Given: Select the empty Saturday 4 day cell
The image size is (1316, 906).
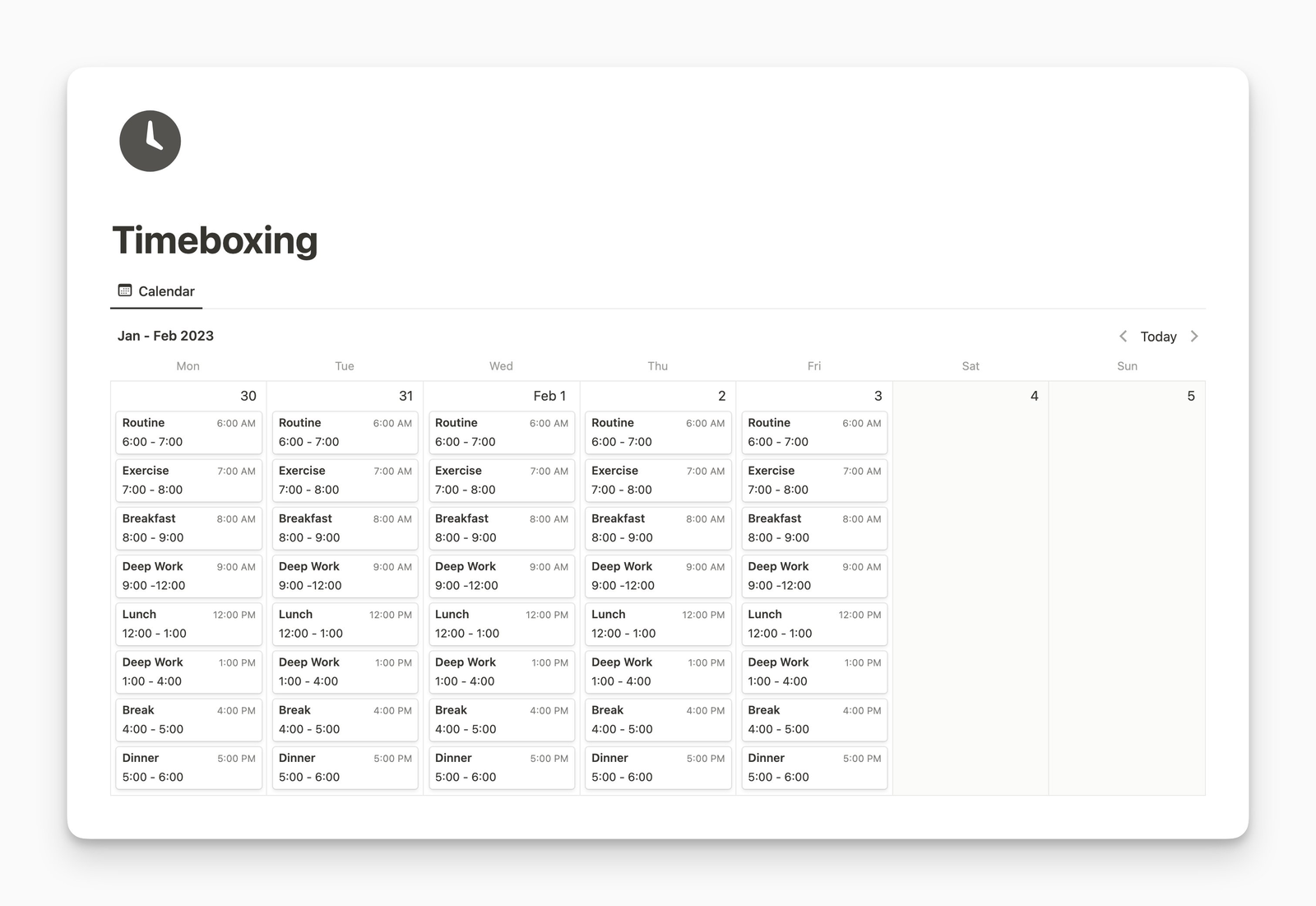Looking at the screenshot, I should (x=971, y=592).
